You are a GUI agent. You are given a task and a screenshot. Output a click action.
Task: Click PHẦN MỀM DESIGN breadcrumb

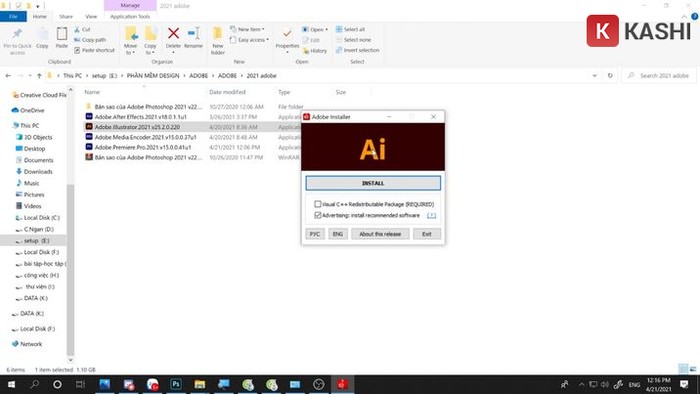[153, 76]
